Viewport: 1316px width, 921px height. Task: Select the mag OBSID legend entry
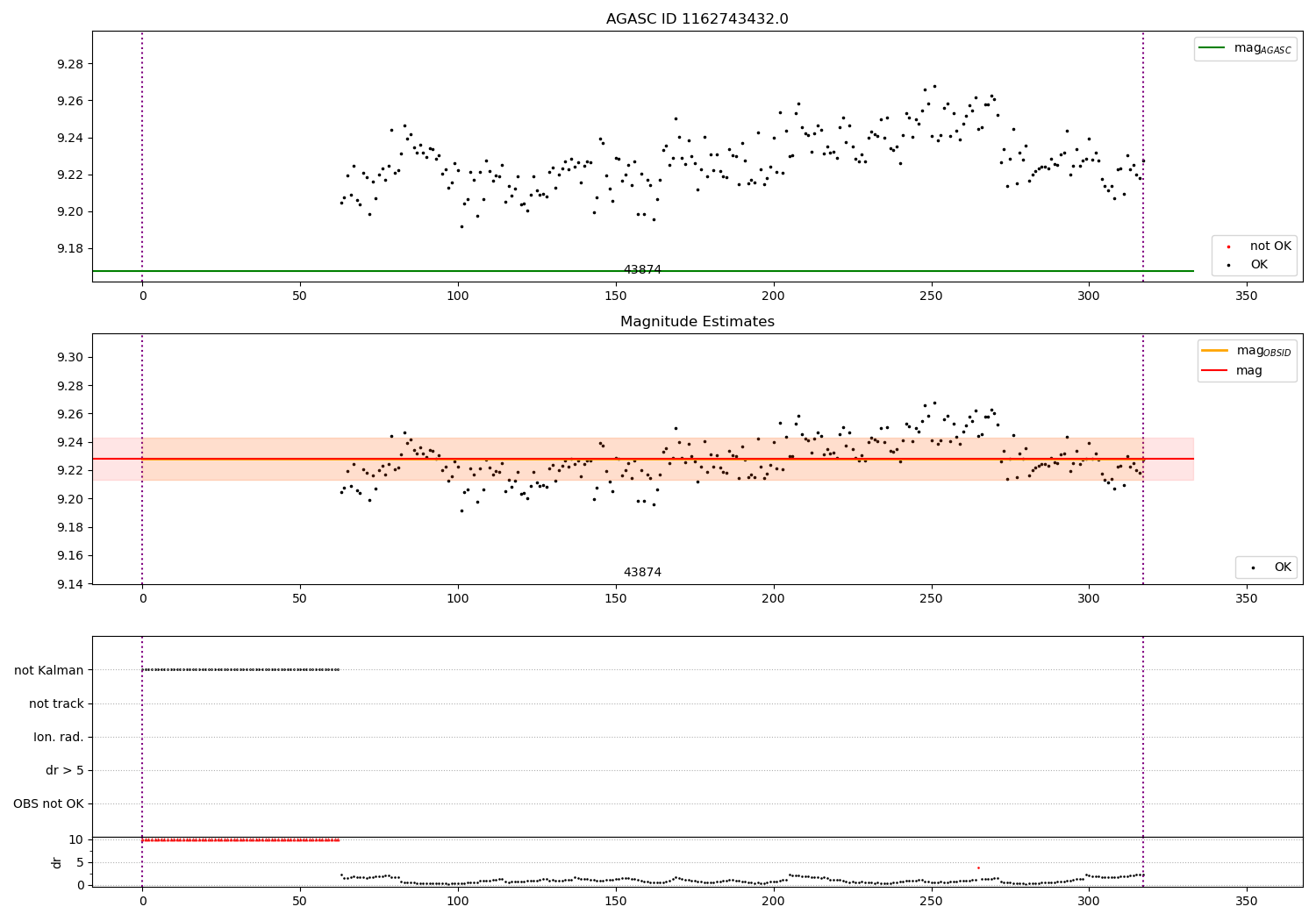point(1247,351)
